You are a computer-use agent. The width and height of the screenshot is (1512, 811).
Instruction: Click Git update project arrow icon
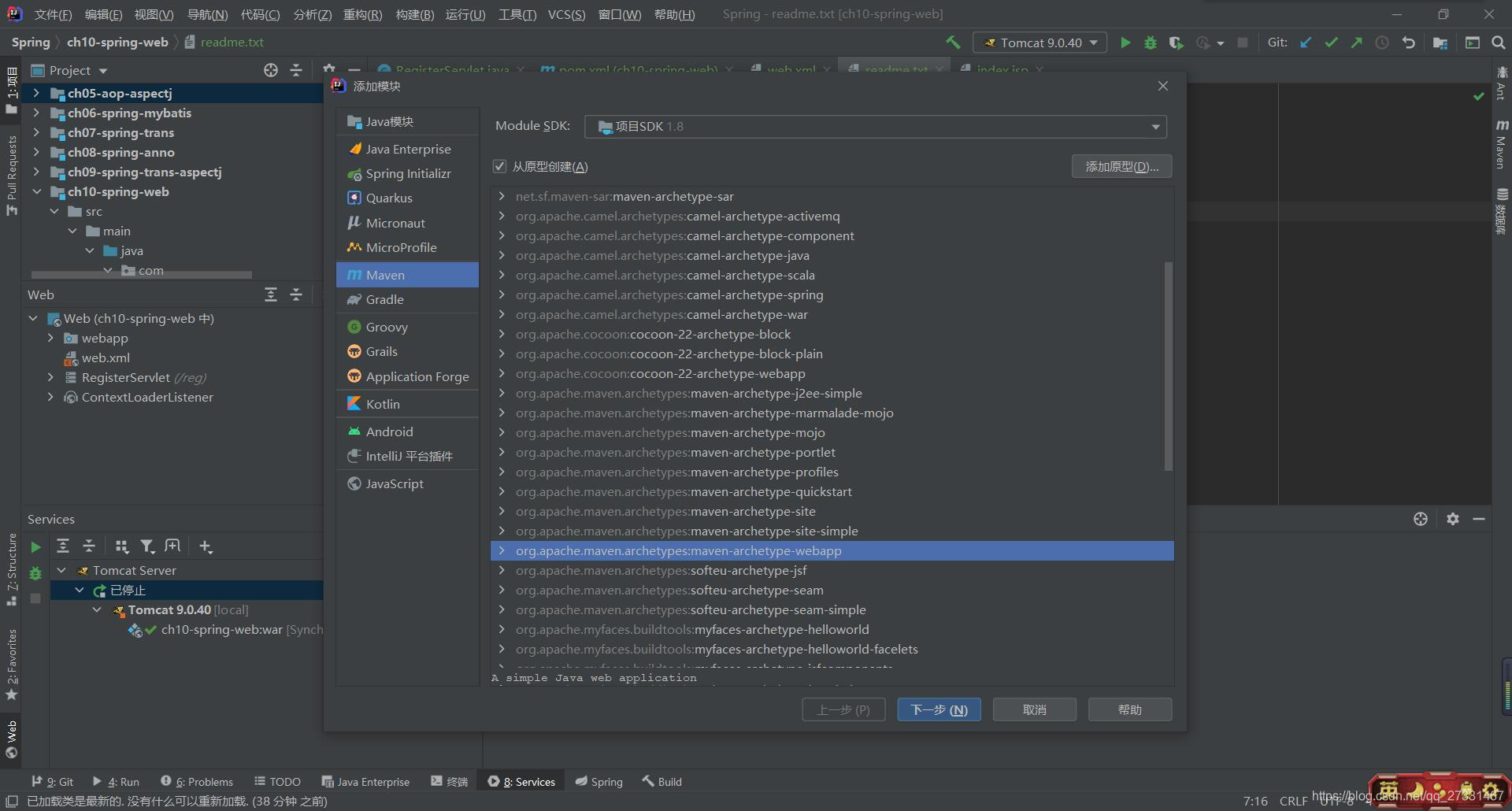(x=1306, y=43)
